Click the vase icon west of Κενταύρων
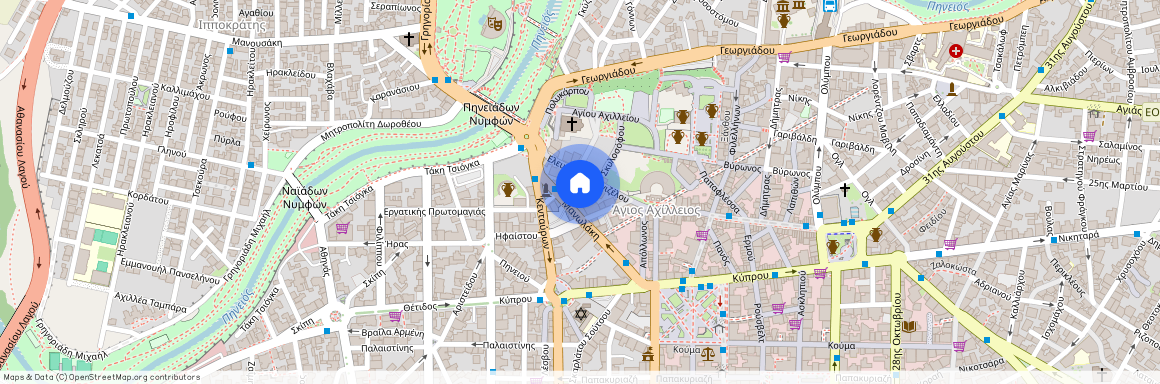This screenshot has height=384, width=1160. pos(508,189)
